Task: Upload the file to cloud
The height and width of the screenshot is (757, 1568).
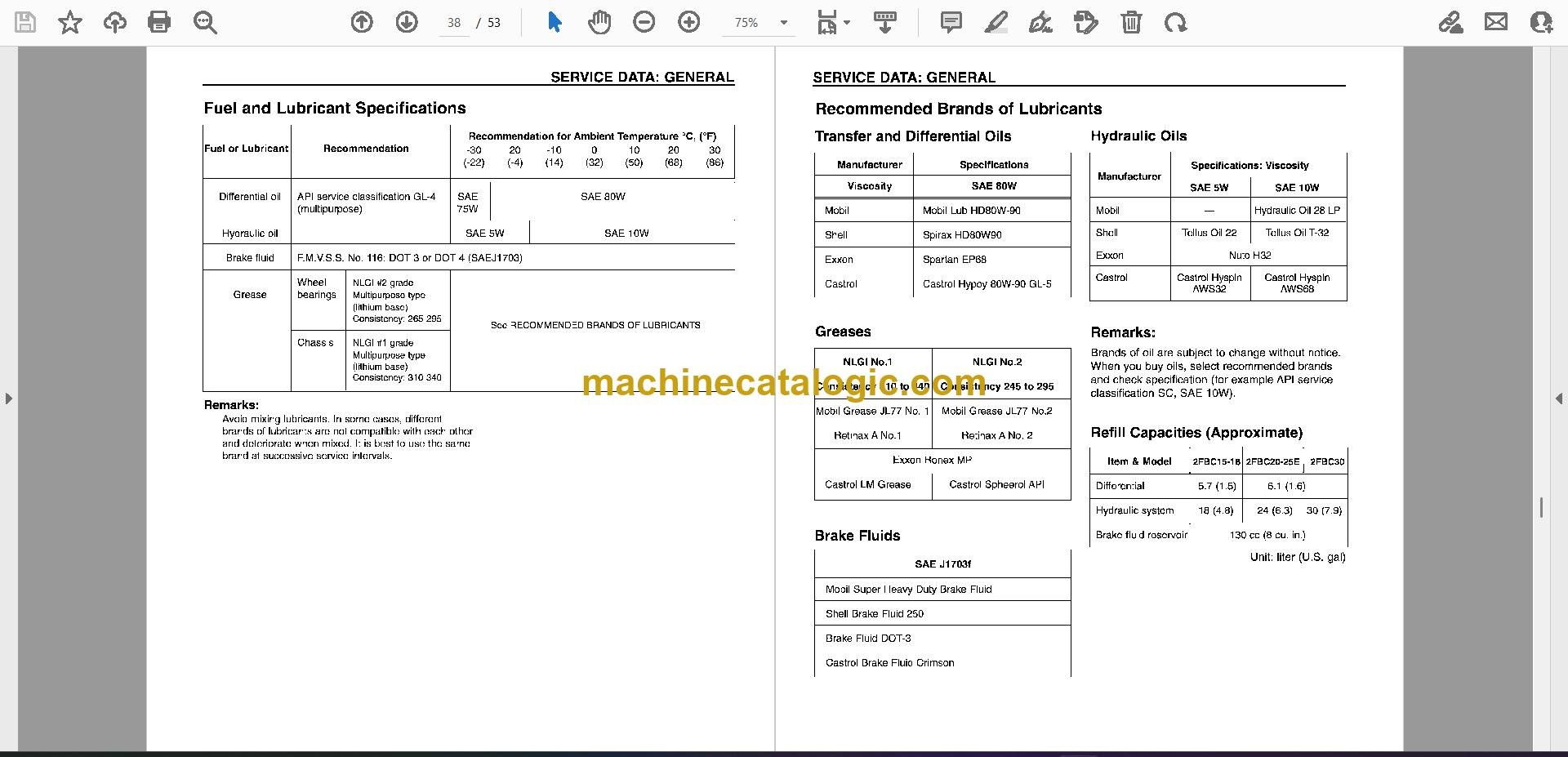Action: 114,23
